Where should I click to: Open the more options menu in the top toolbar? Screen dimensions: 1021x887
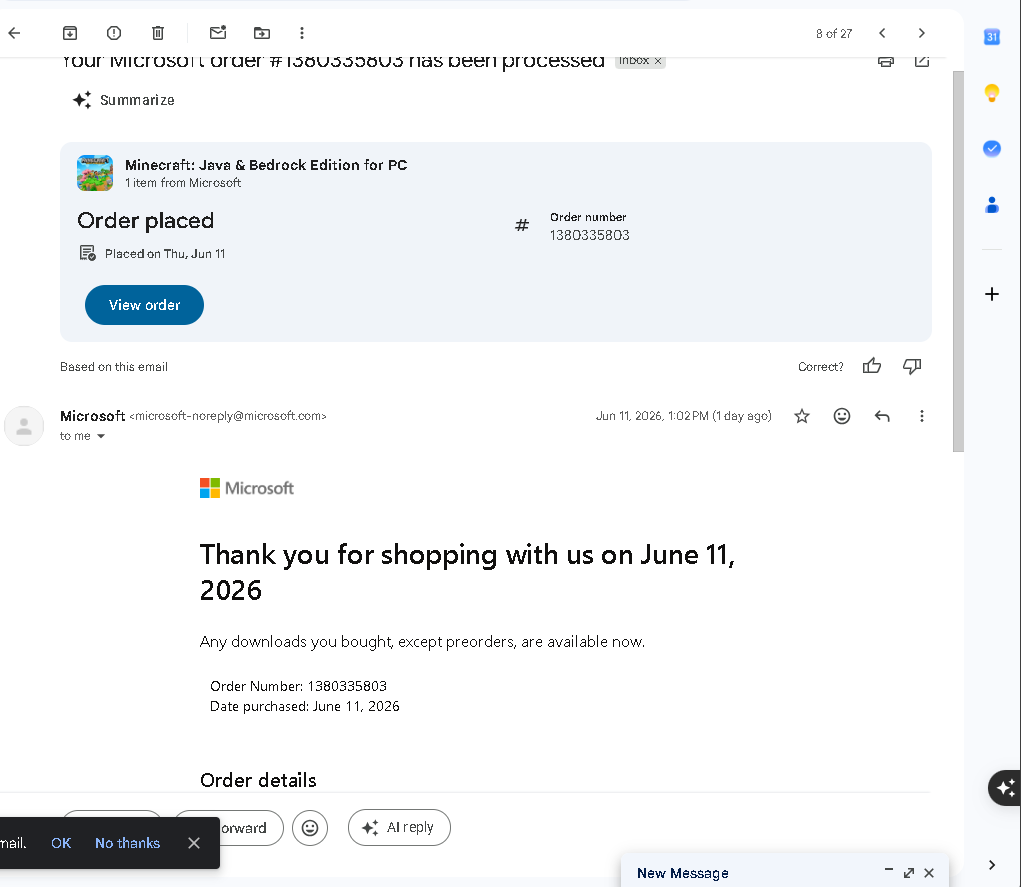tap(301, 33)
